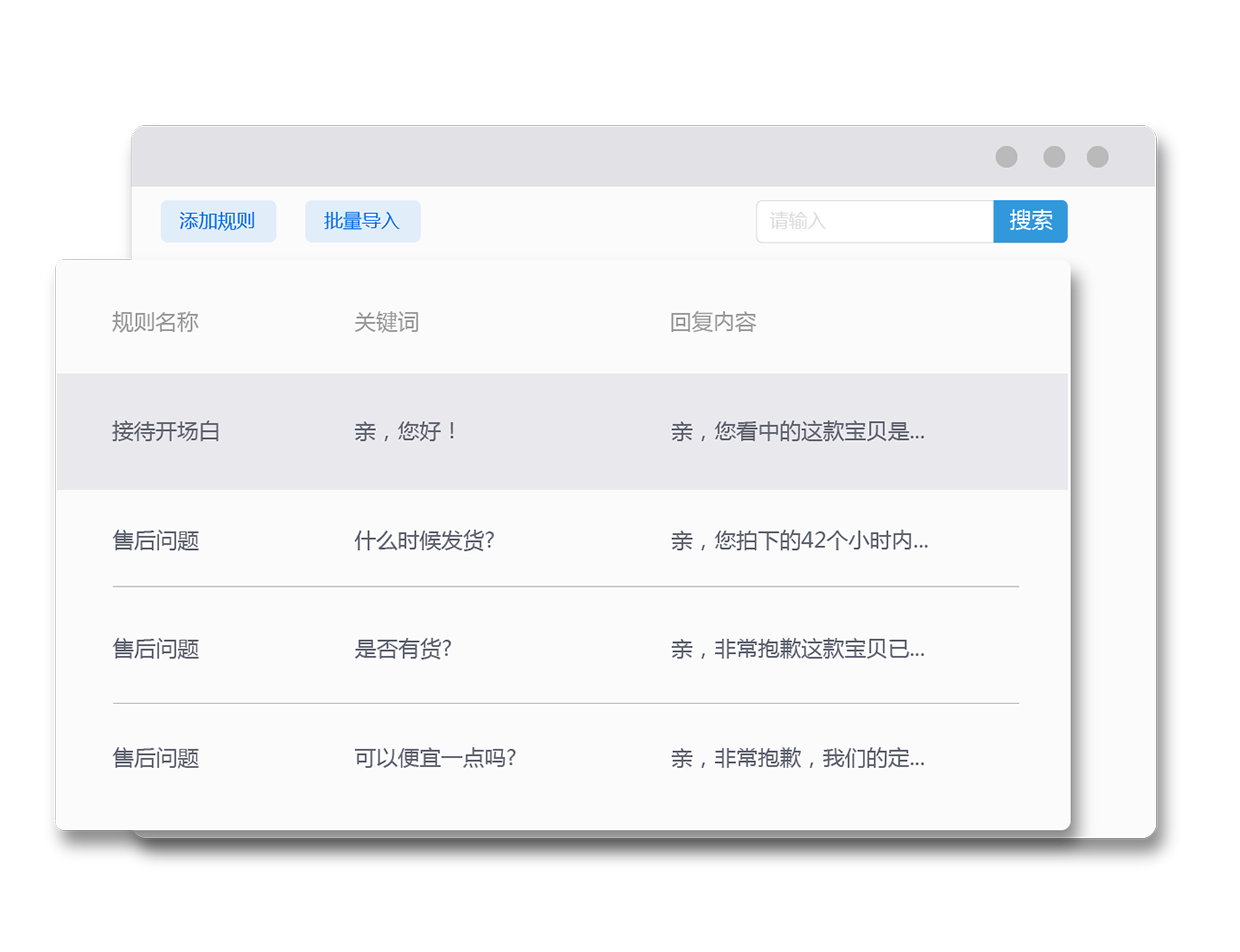Open the 接待开场白 rule name

click(166, 432)
